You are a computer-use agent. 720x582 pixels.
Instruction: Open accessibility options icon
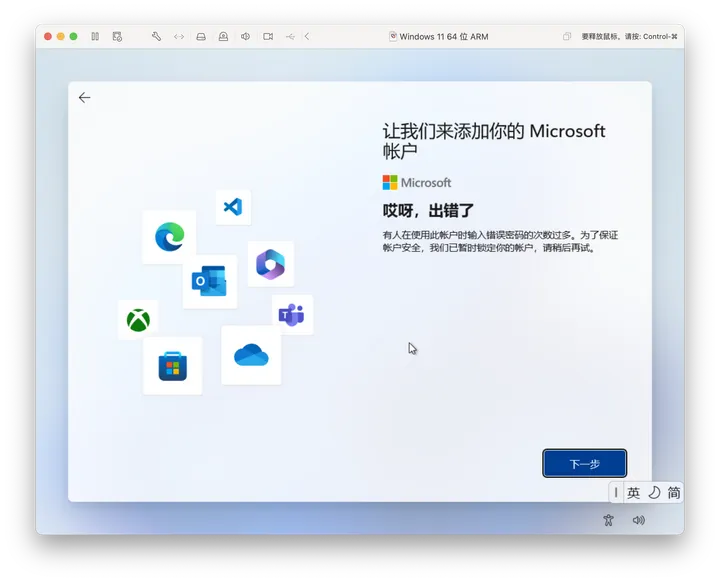coord(608,520)
